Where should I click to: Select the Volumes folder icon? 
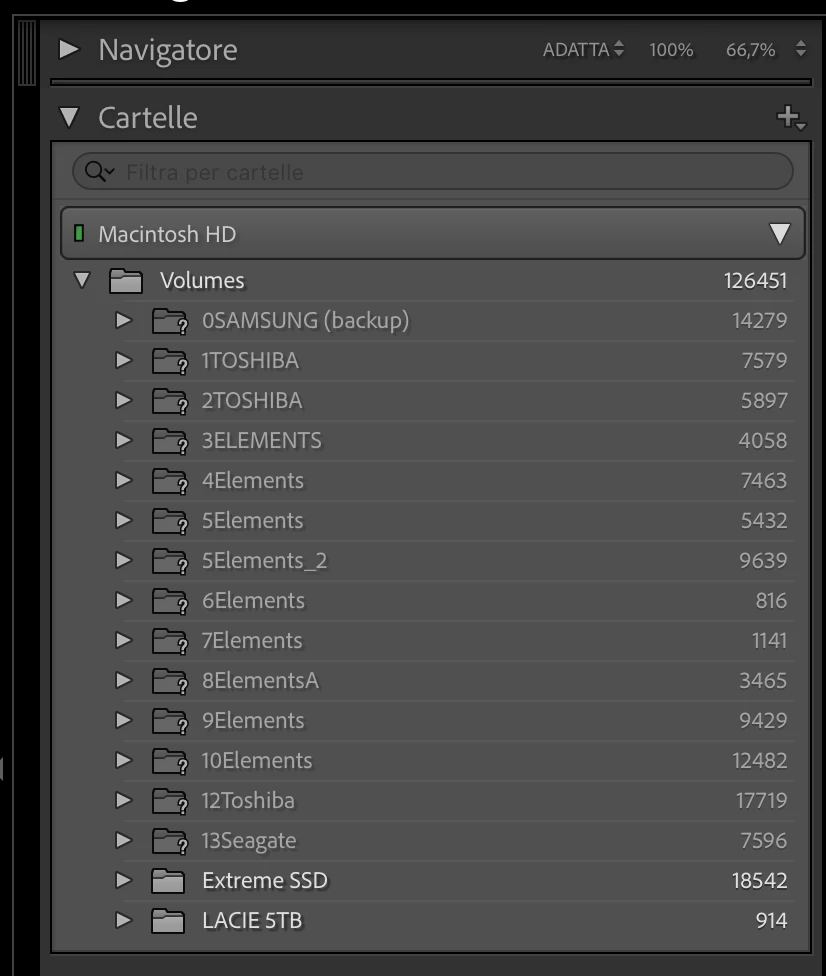126,281
